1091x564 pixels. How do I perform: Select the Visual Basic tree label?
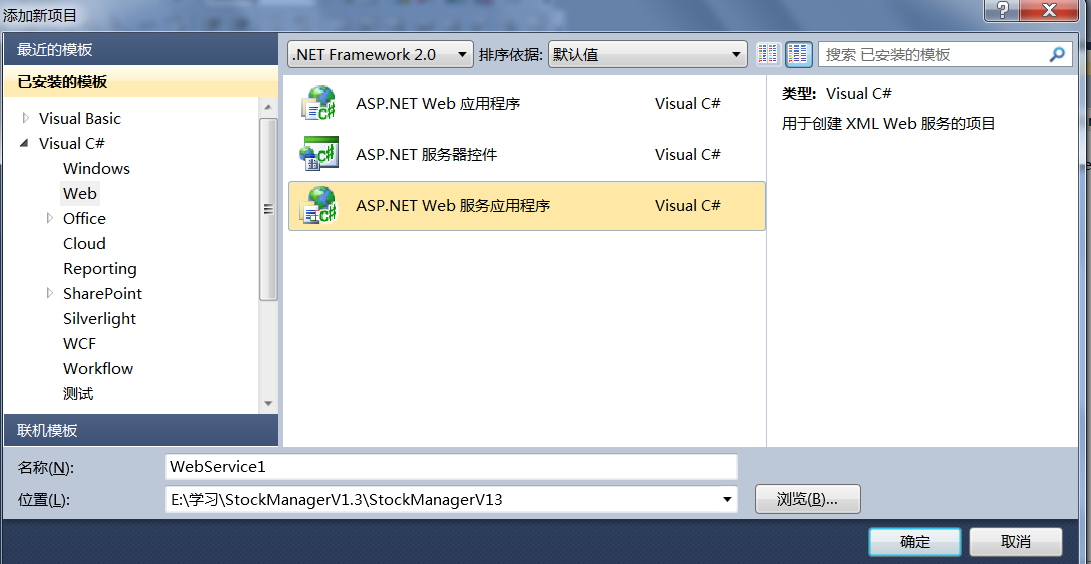tap(79, 118)
